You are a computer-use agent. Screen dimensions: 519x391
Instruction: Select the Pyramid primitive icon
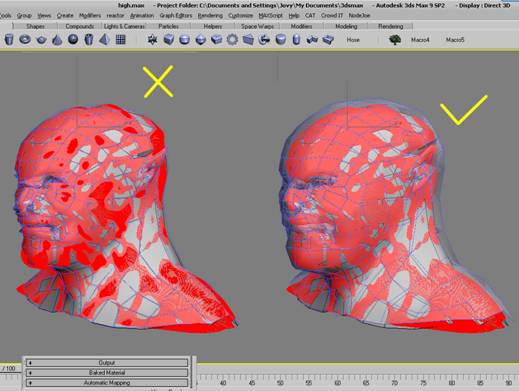[x=104, y=40]
